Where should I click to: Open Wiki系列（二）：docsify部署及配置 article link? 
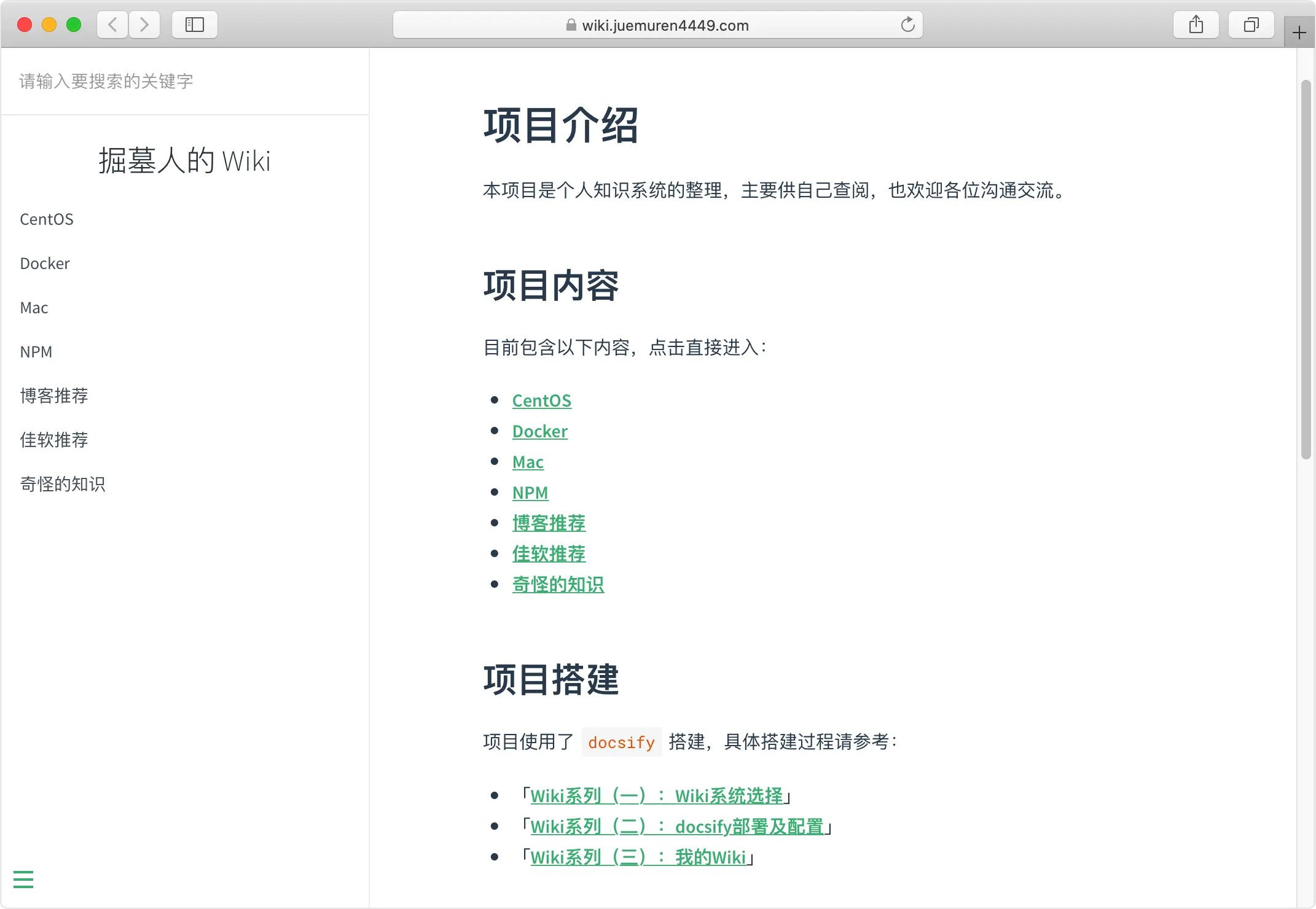(x=677, y=827)
